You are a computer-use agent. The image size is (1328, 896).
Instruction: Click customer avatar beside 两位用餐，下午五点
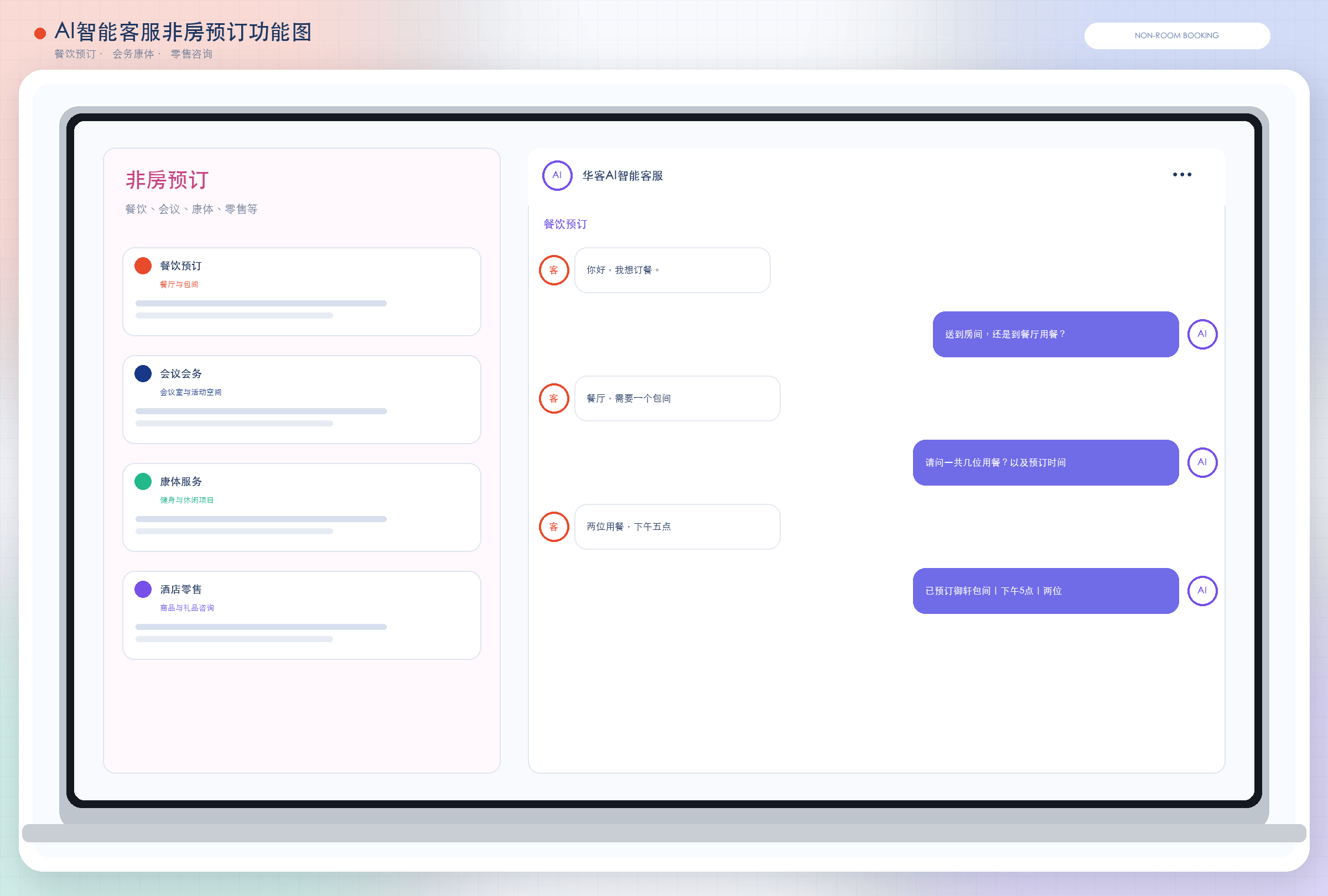554,527
